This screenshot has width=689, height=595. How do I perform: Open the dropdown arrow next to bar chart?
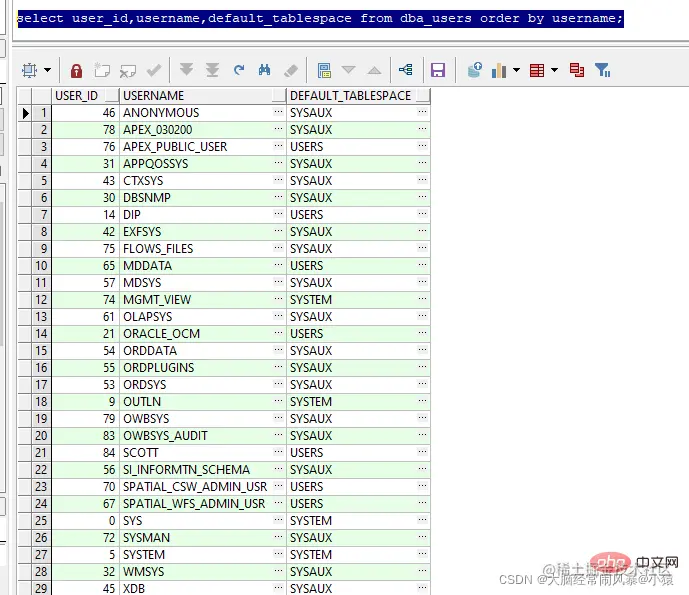coord(517,70)
